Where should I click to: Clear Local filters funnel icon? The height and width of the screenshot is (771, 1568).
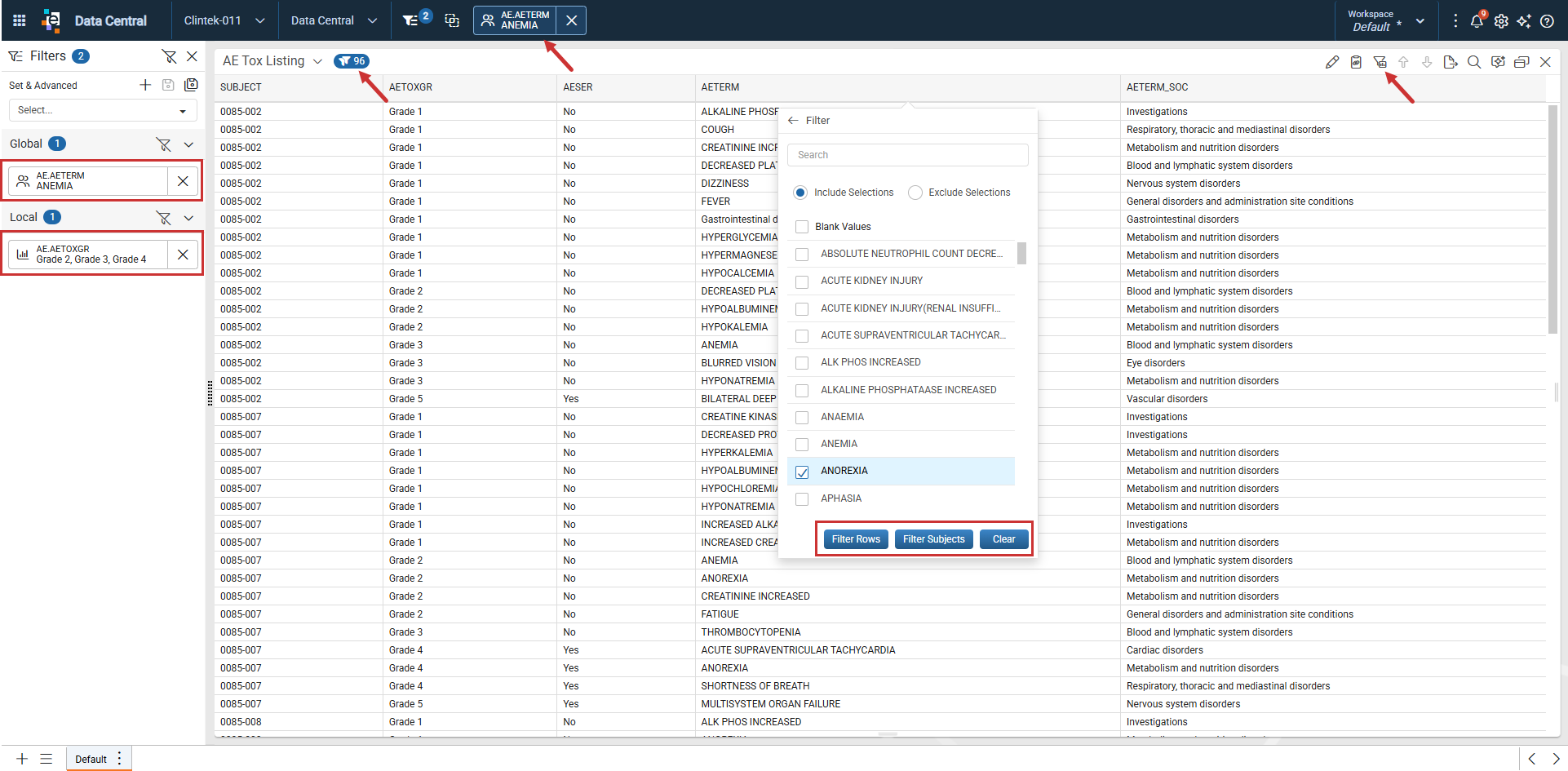(163, 218)
